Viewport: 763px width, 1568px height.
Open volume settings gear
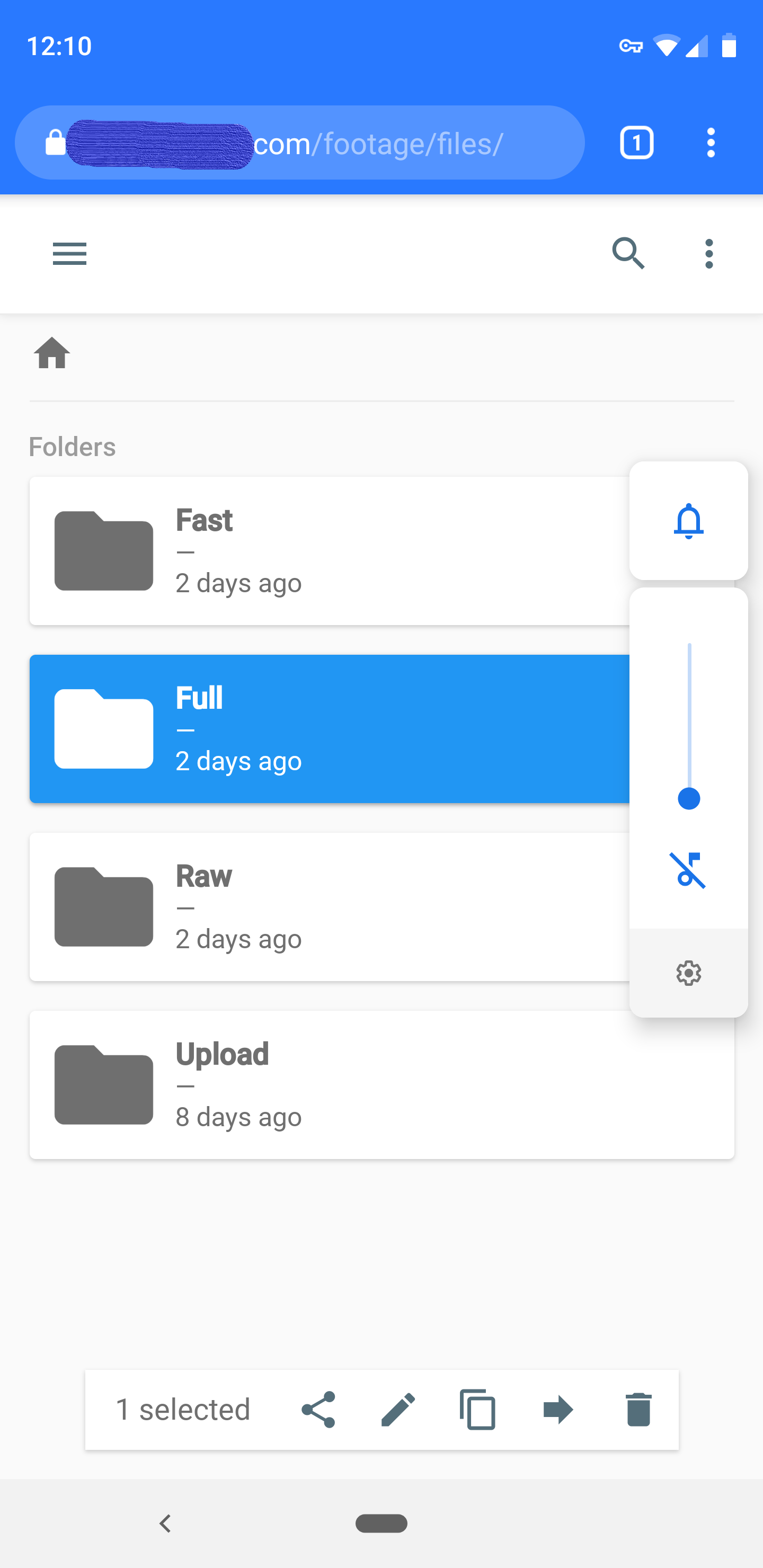pos(689,973)
